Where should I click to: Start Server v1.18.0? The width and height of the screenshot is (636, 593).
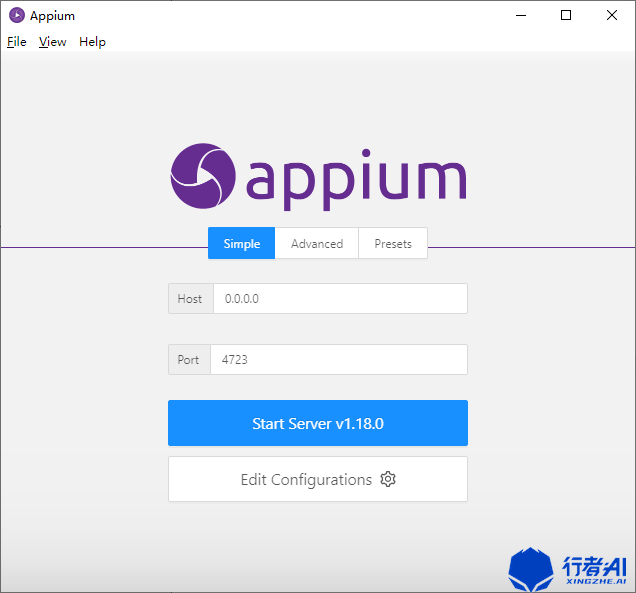318,423
